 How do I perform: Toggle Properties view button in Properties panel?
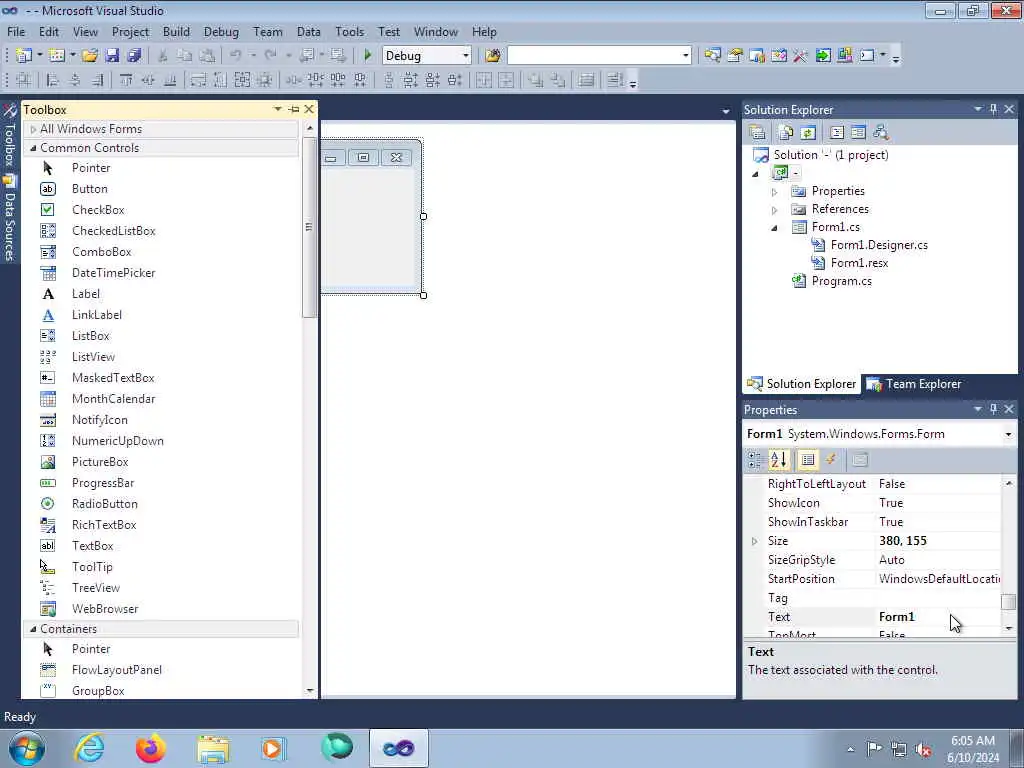pyautogui.click(x=808, y=460)
